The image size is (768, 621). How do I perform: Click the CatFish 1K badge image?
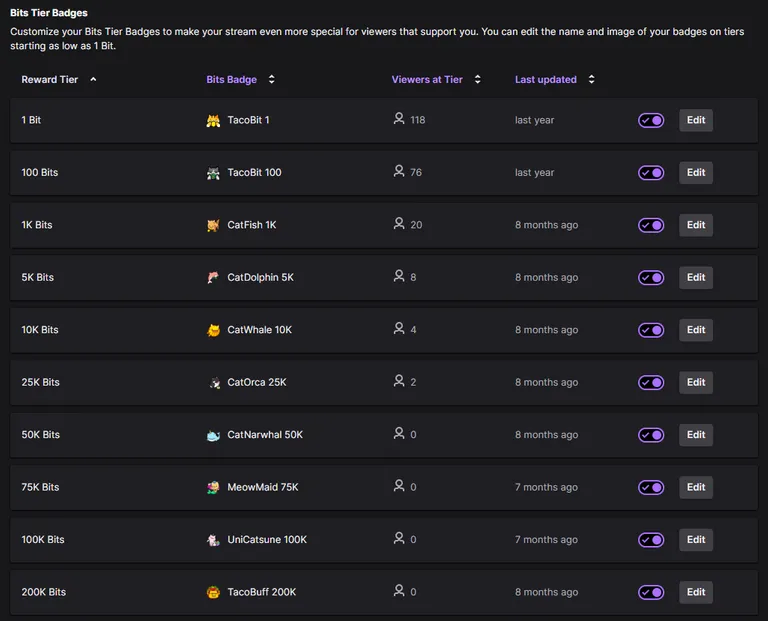[213, 225]
